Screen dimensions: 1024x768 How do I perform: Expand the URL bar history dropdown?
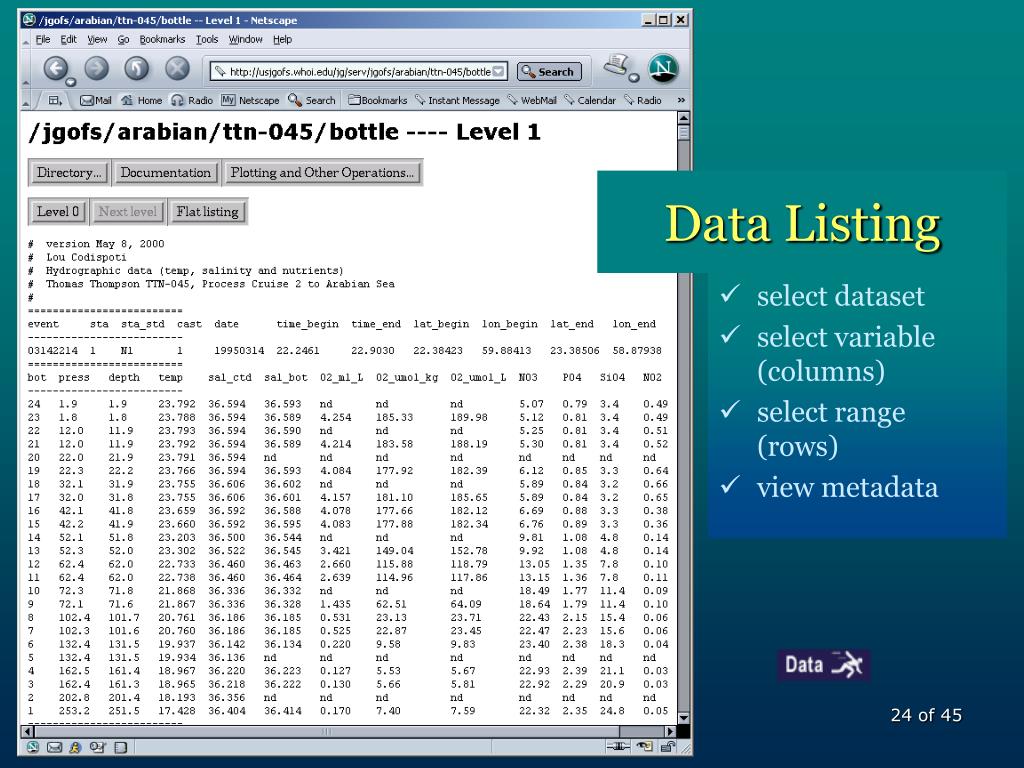(499, 71)
